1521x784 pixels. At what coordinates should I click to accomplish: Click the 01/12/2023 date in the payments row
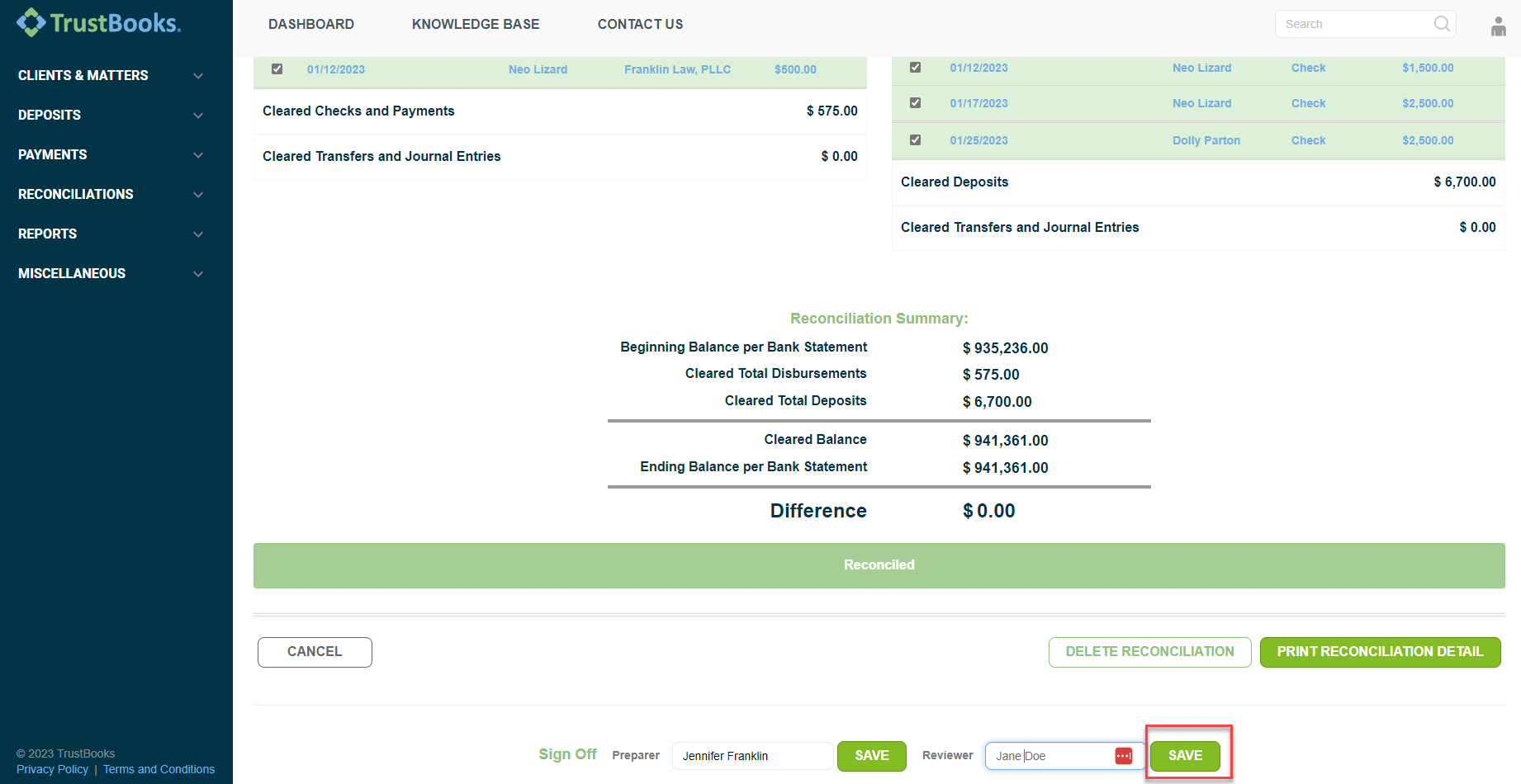[336, 69]
